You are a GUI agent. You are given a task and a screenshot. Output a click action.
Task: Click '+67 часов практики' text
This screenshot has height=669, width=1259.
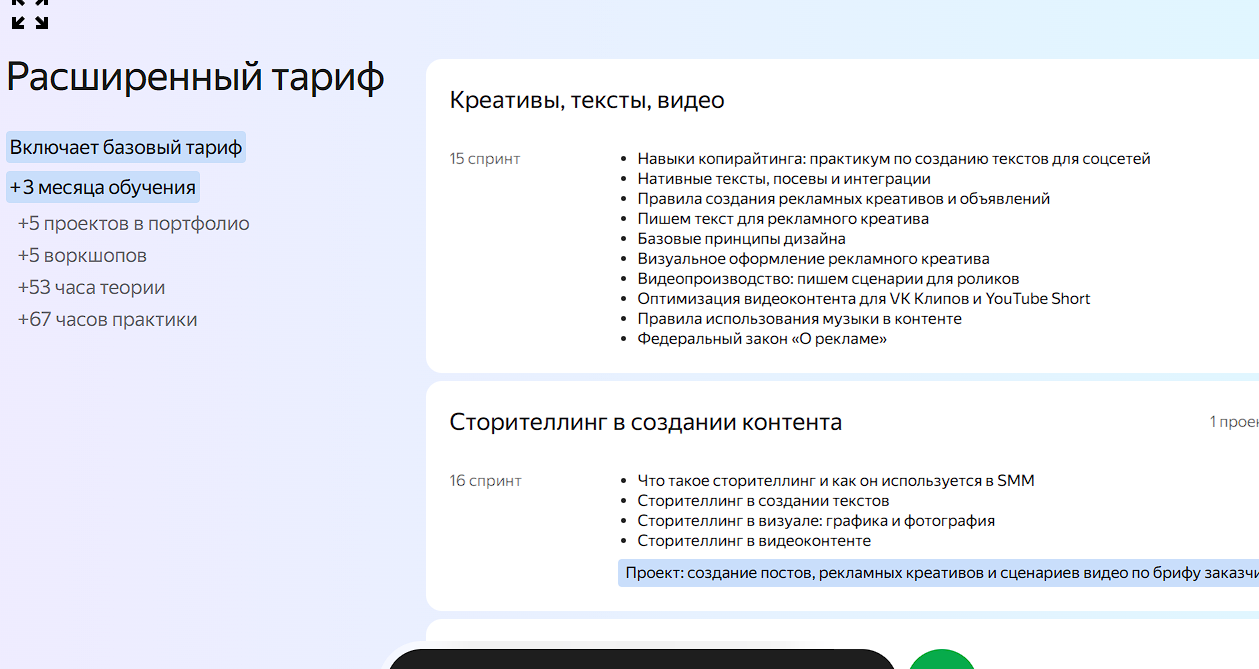pos(107,319)
